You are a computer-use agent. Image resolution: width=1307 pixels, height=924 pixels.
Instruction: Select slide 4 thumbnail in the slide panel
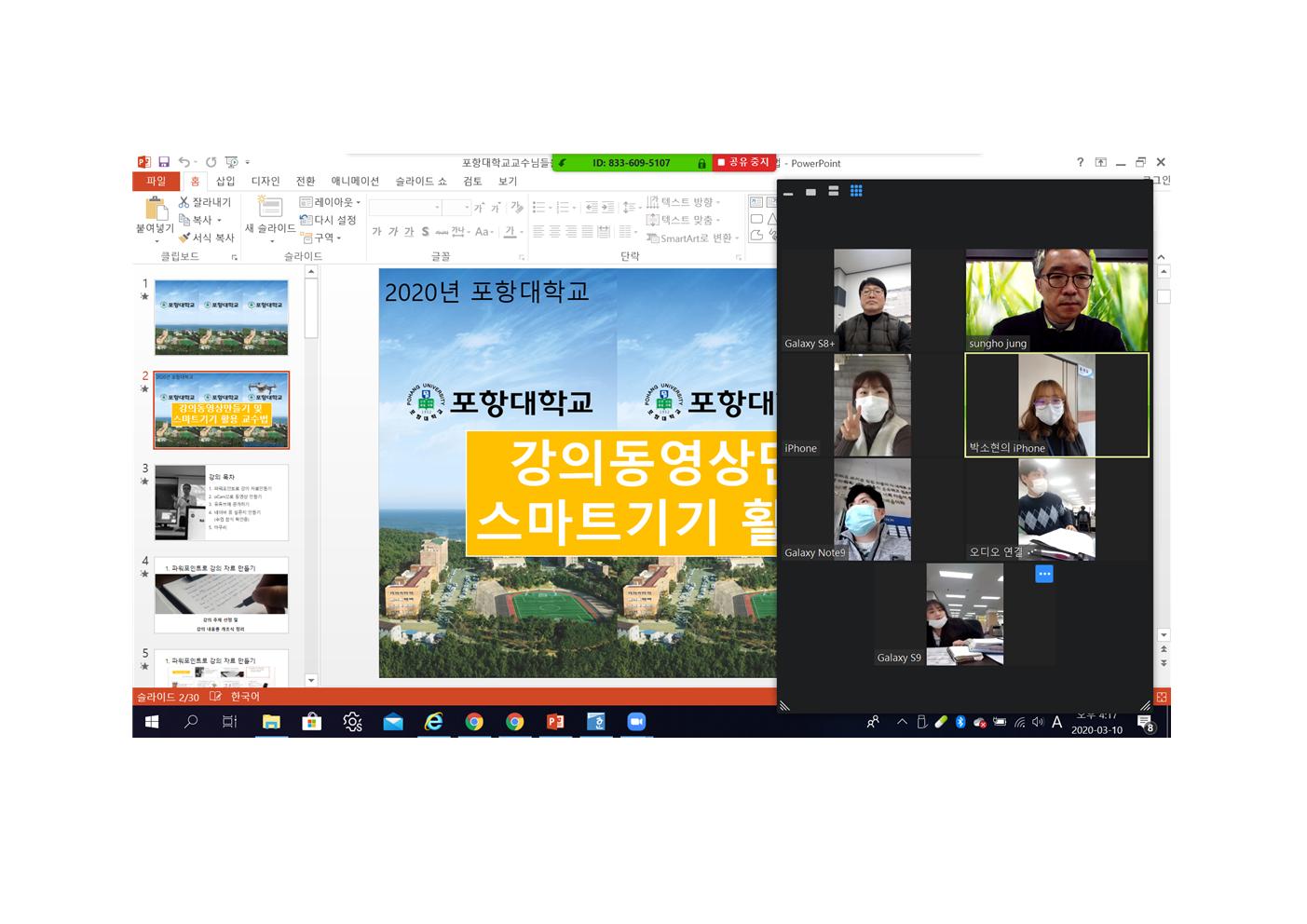(x=222, y=595)
